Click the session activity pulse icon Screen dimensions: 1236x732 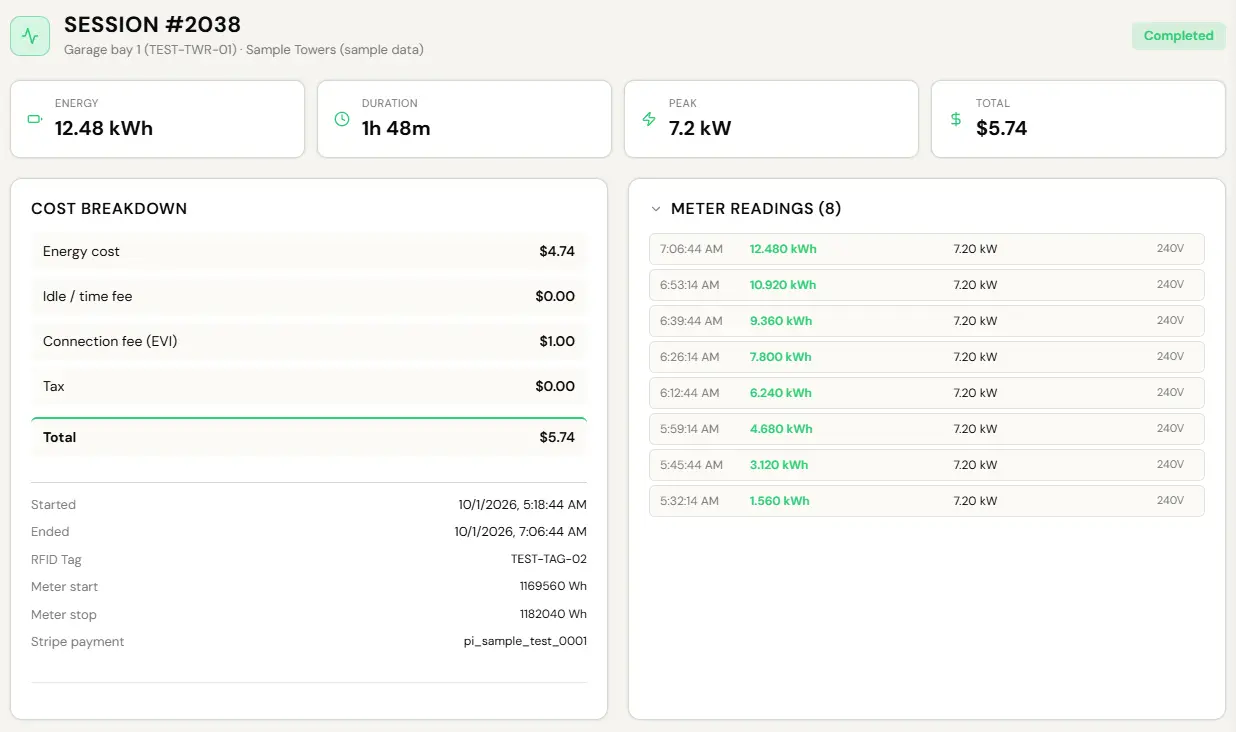coord(30,36)
